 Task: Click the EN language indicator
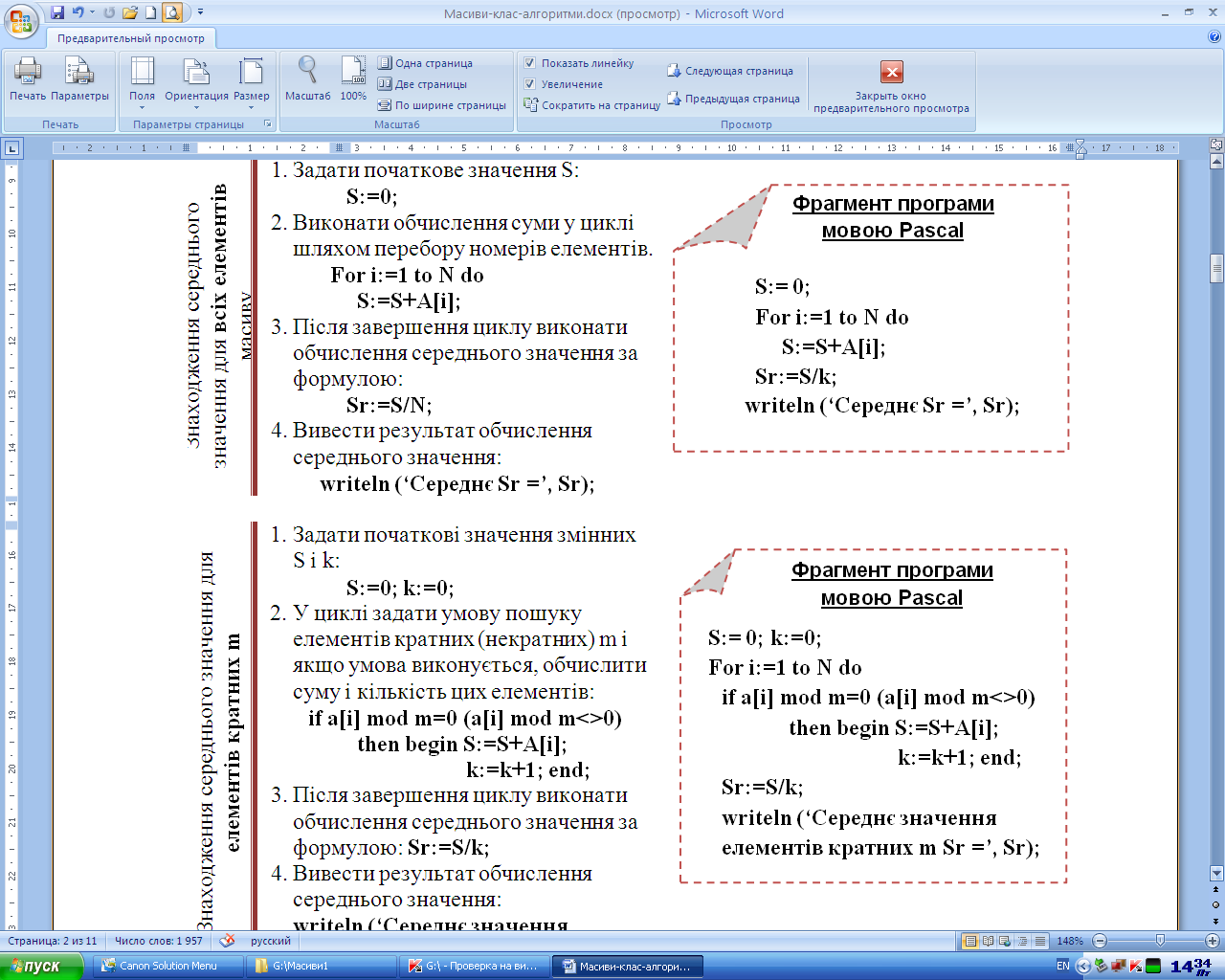[x=1063, y=966]
